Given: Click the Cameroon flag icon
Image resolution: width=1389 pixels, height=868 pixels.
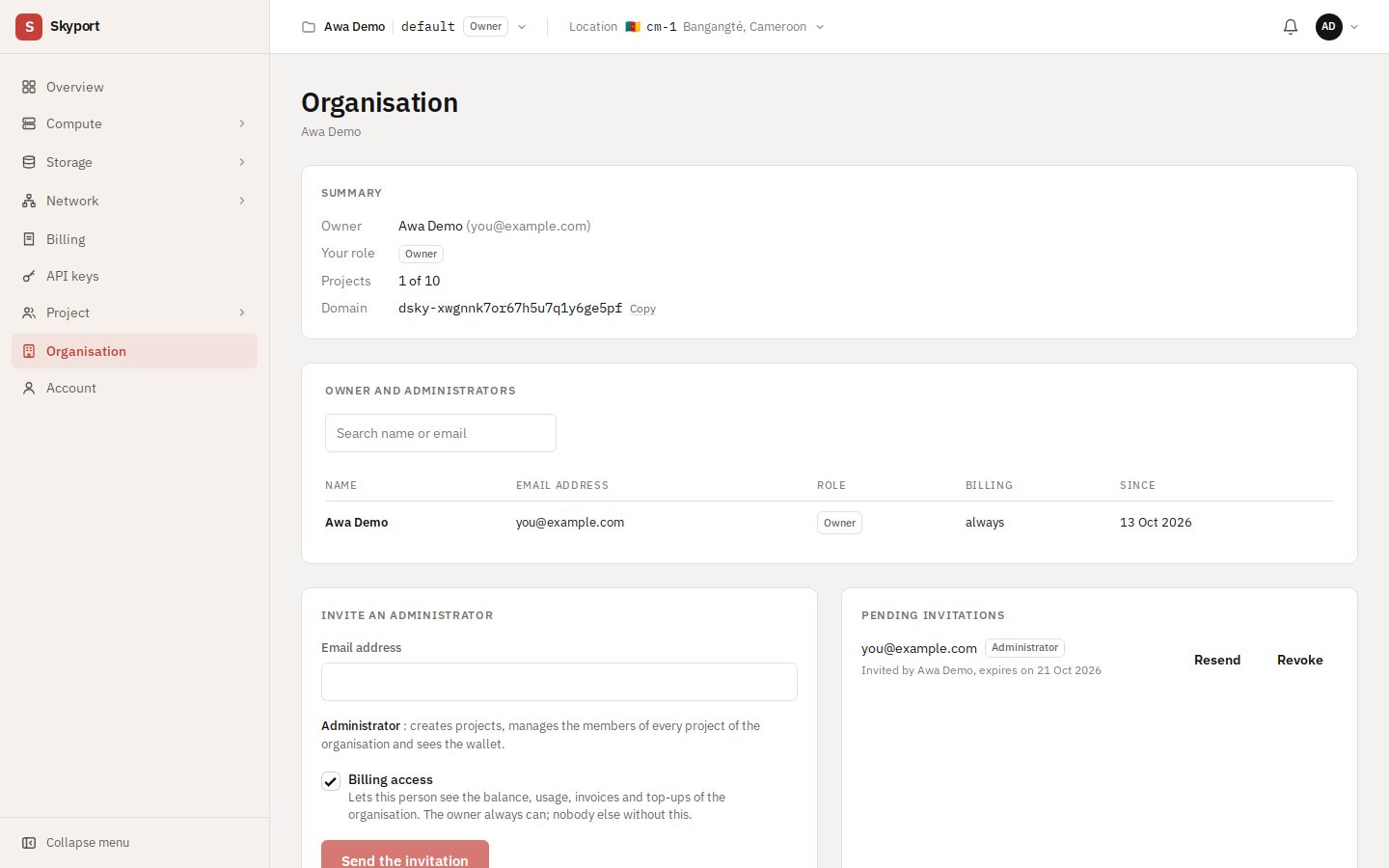Looking at the screenshot, I should 633,27.
